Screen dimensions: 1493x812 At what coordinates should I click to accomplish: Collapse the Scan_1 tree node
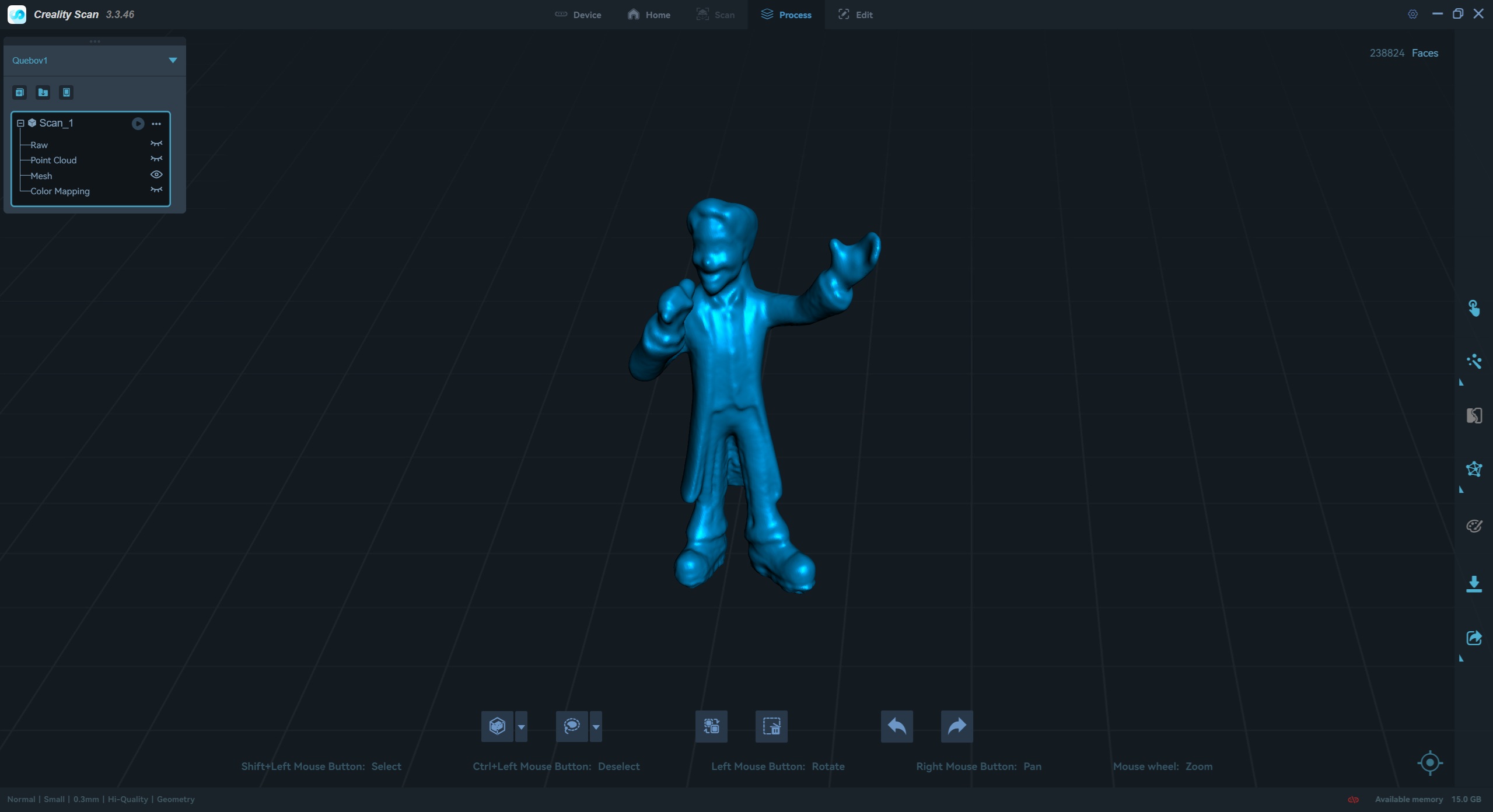point(20,123)
